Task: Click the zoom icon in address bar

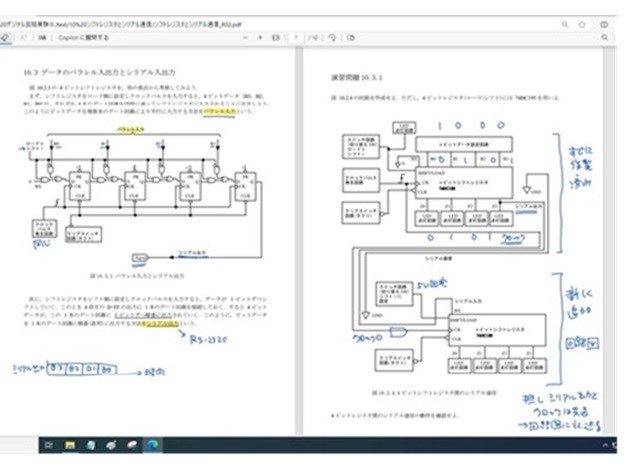Action: coord(565,24)
